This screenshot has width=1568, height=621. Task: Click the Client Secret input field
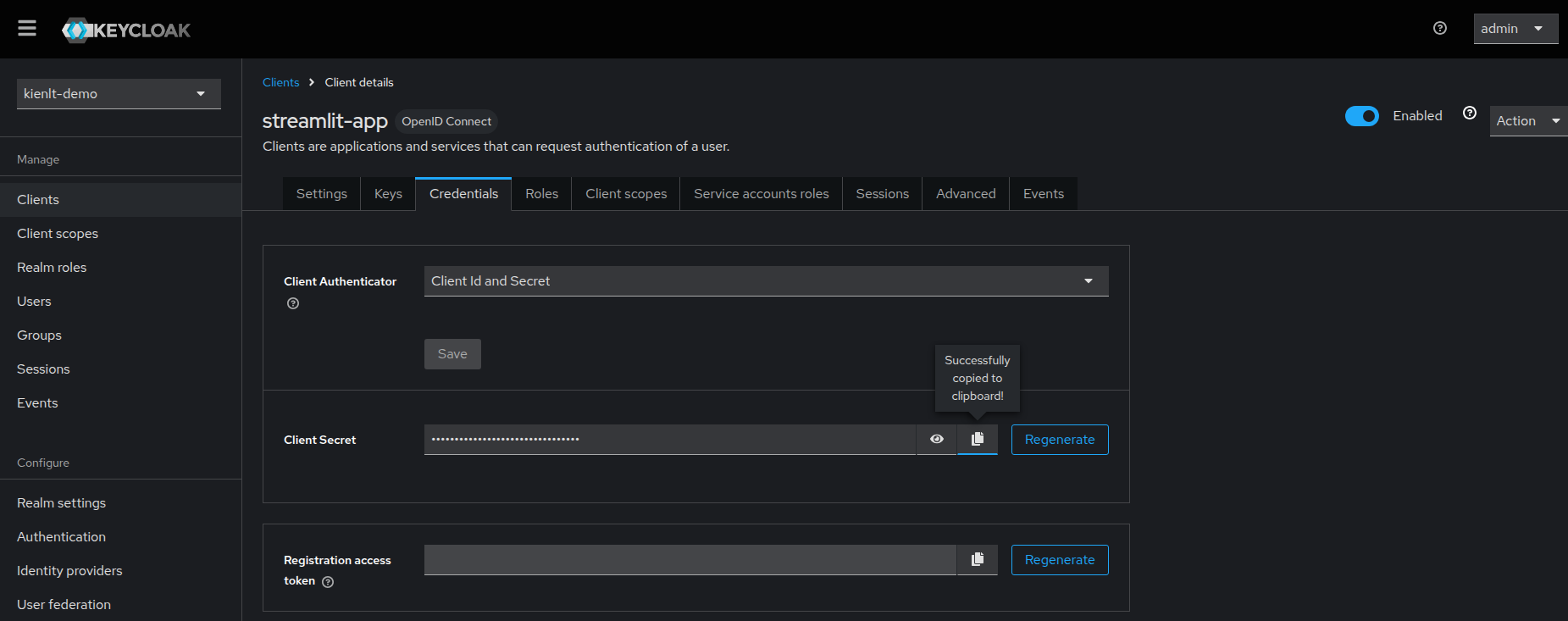click(x=669, y=440)
